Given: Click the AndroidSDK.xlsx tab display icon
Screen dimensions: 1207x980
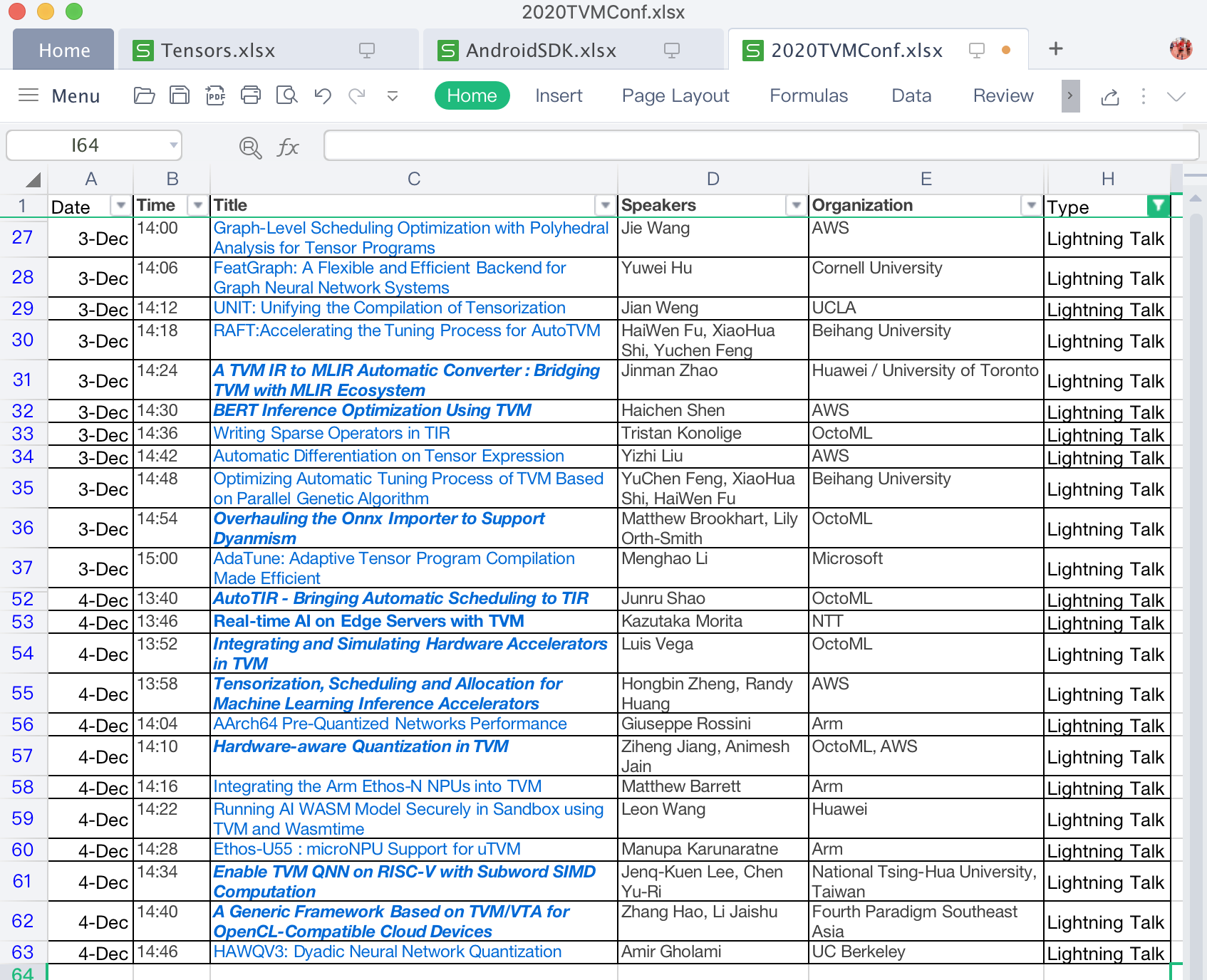Looking at the screenshot, I should (x=672, y=50).
